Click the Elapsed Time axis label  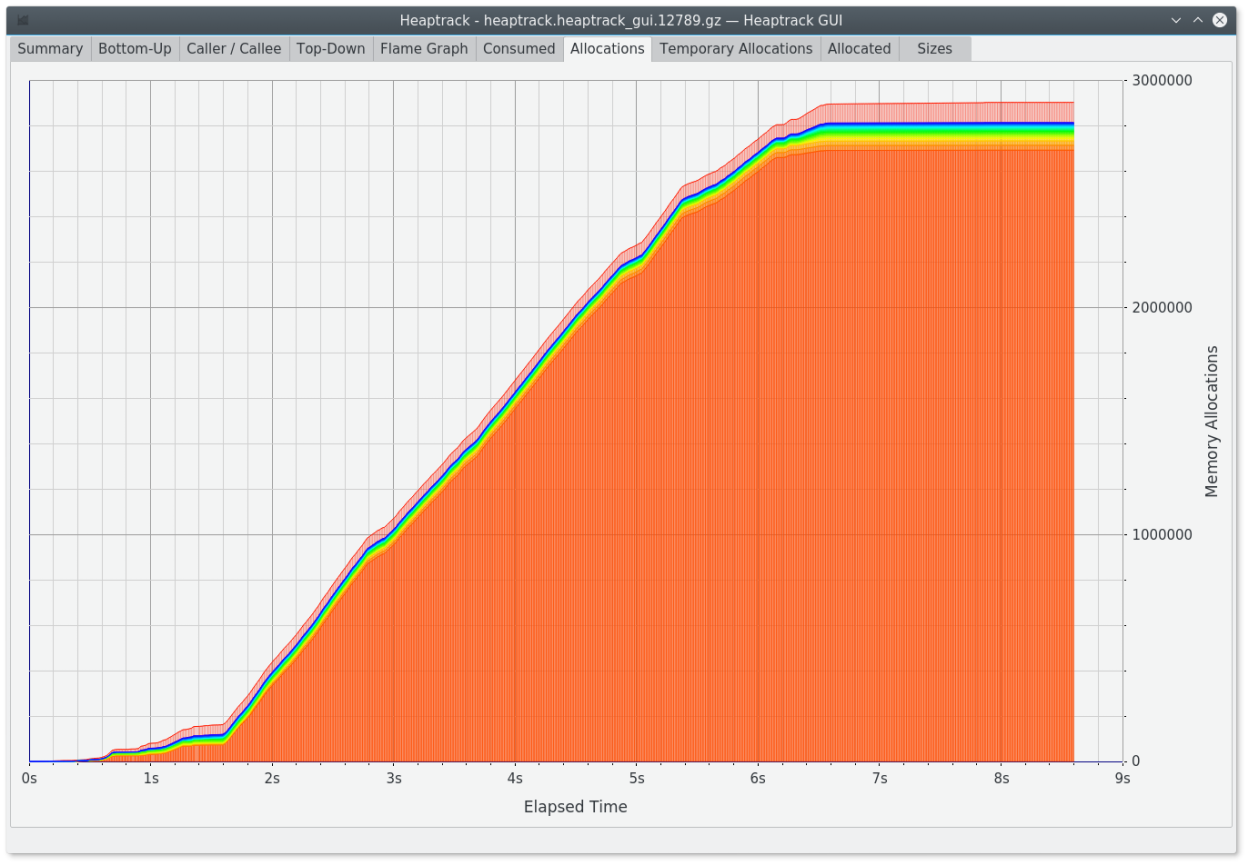(x=575, y=806)
